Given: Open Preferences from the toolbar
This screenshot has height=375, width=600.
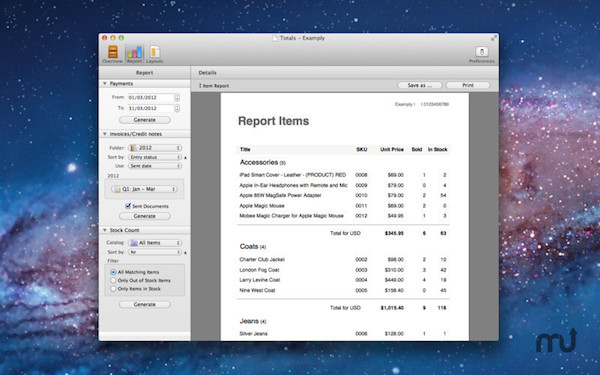Looking at the screenshot, I should pyautogui.click(x=481, y=54).
